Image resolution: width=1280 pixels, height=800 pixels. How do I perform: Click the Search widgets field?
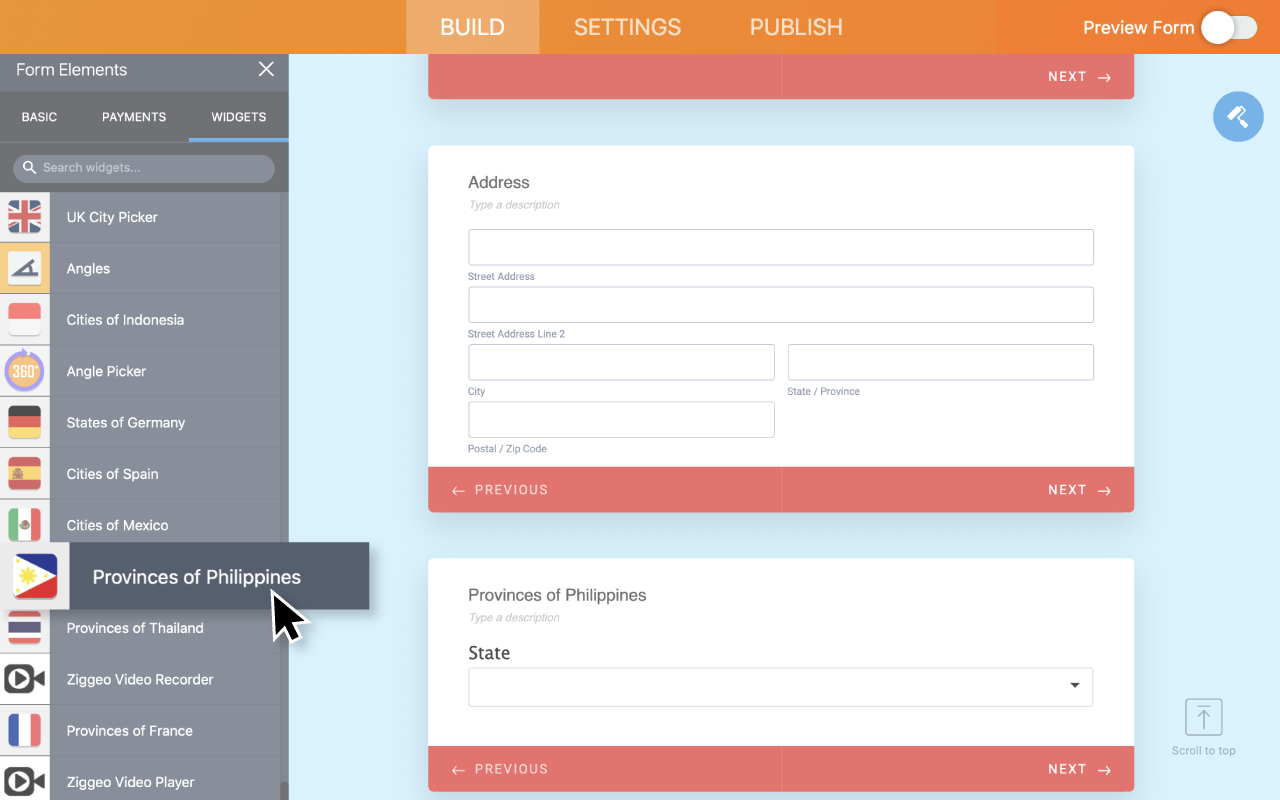pyautogui.click(x=145, y=168)
